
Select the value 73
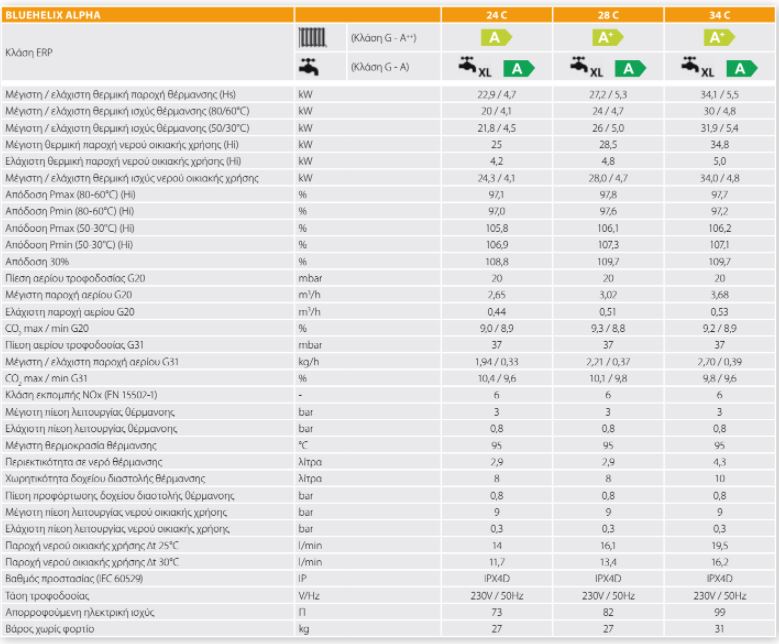[497, 612]
